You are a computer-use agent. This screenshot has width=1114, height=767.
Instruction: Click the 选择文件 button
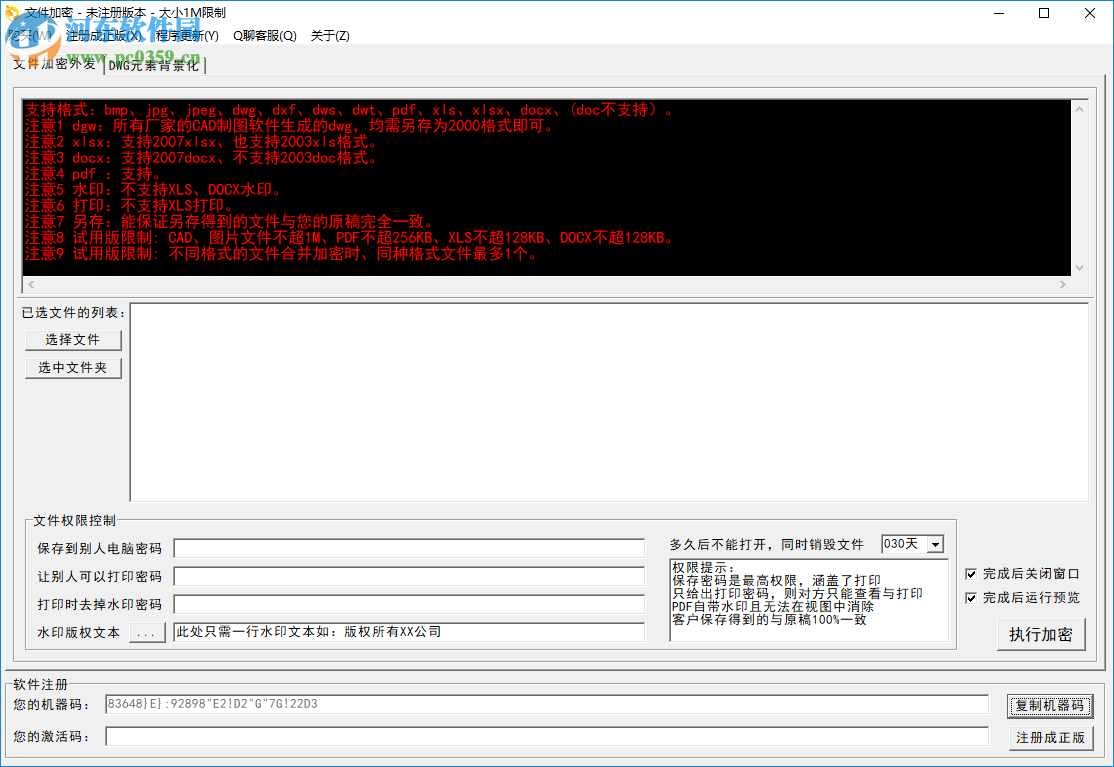[73, 340]
